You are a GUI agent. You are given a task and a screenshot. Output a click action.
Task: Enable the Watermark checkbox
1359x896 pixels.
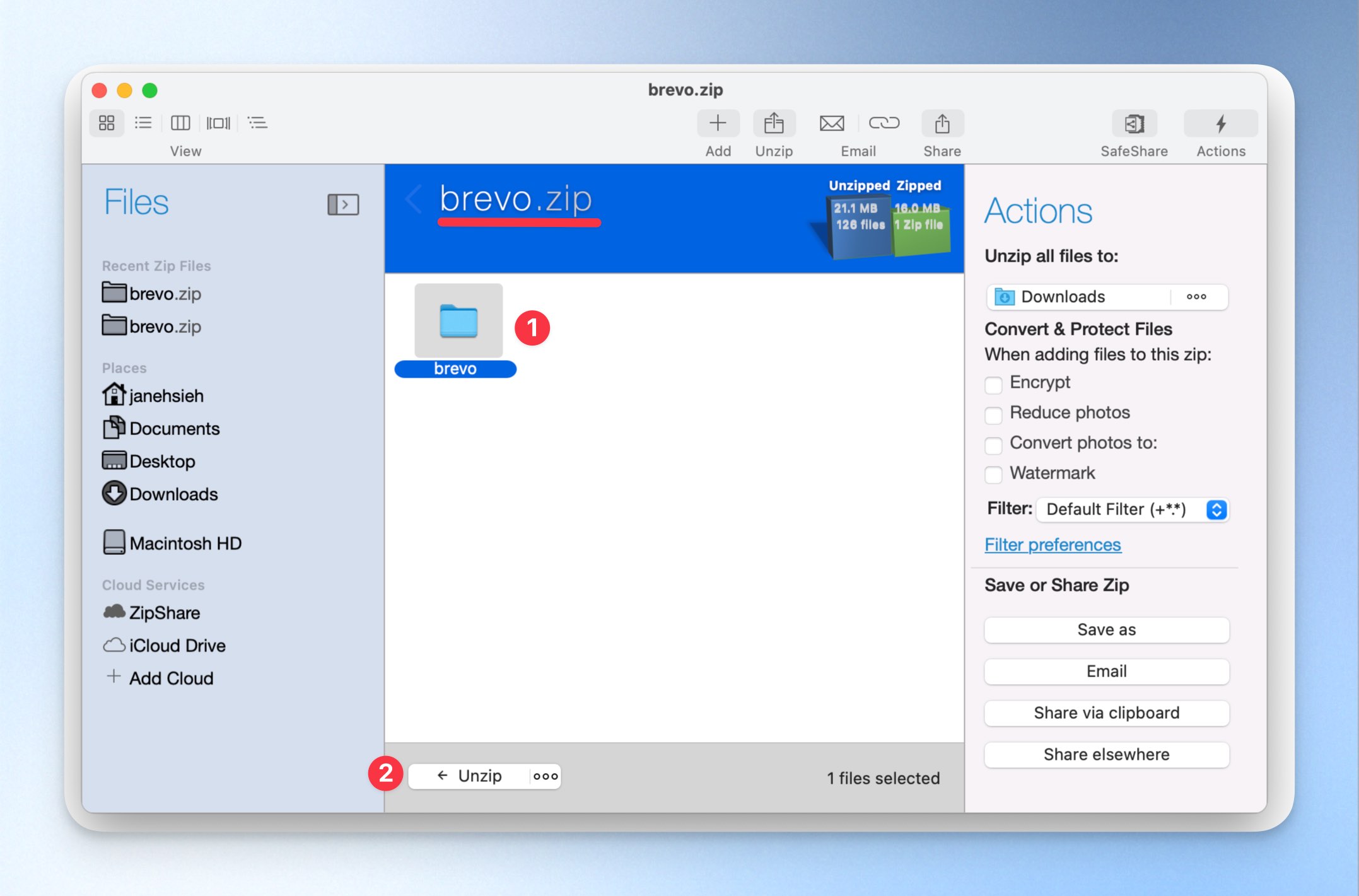[993, 475]
